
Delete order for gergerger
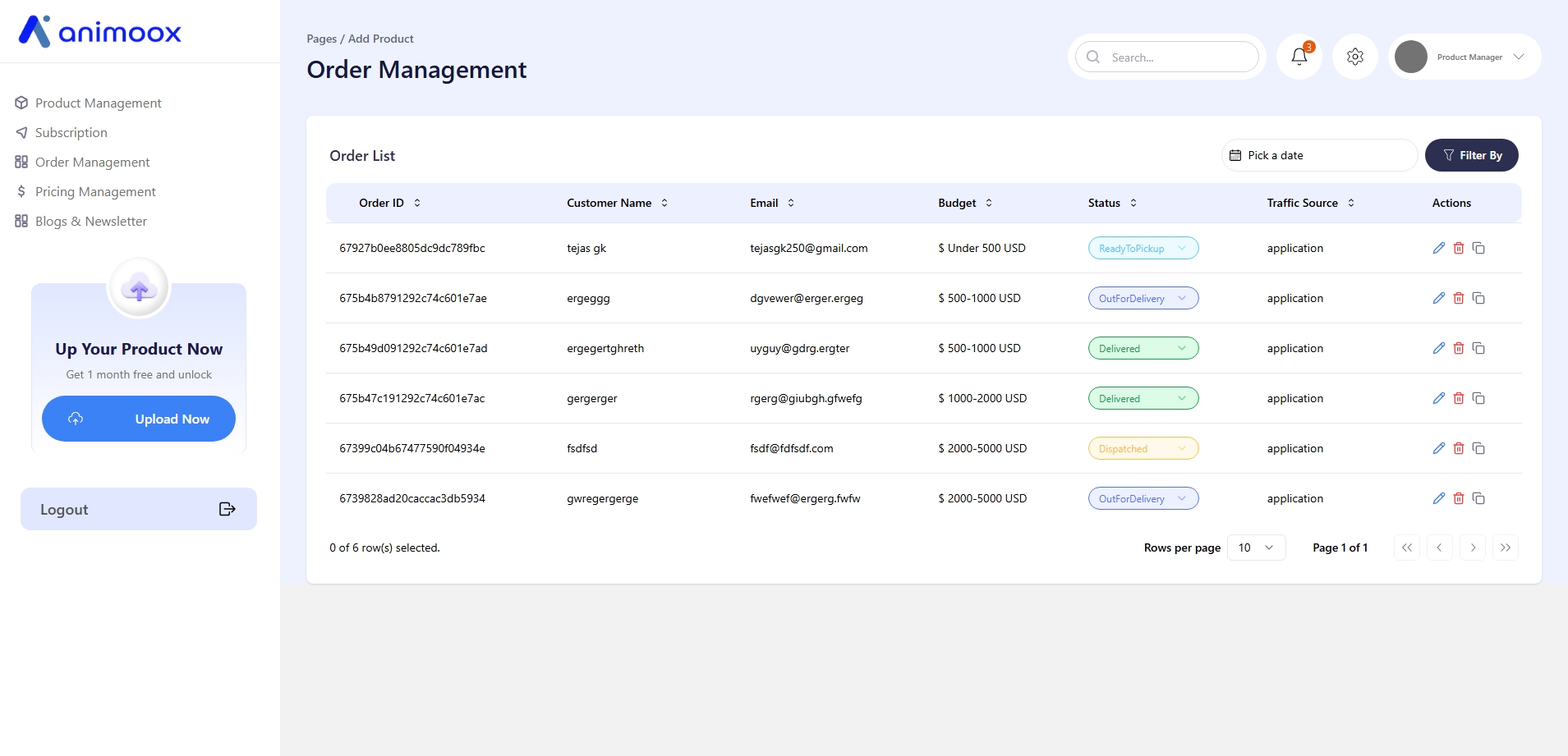(x=1459, y=398)
